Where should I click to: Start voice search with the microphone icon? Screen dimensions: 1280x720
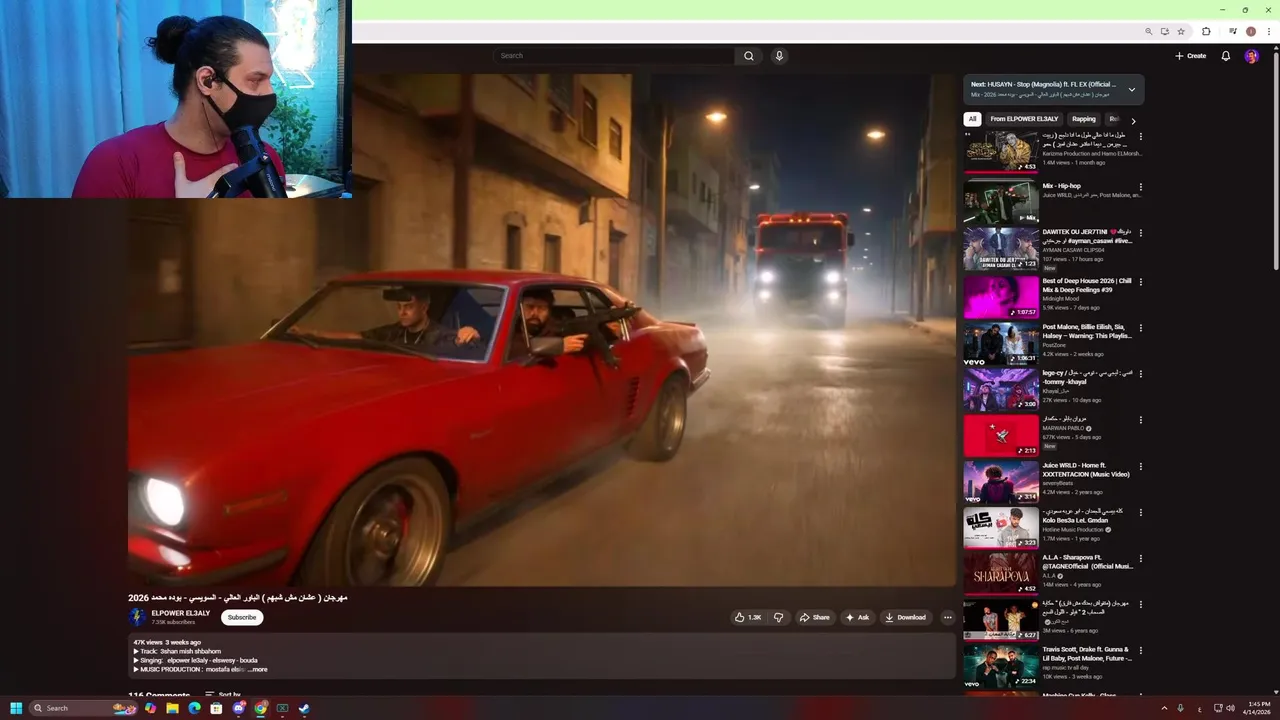(779, 56)
